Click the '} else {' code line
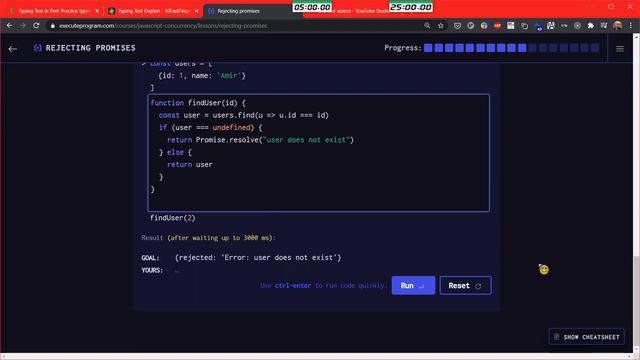The height and width of the screenshot is (360, 640). [175, 152]
